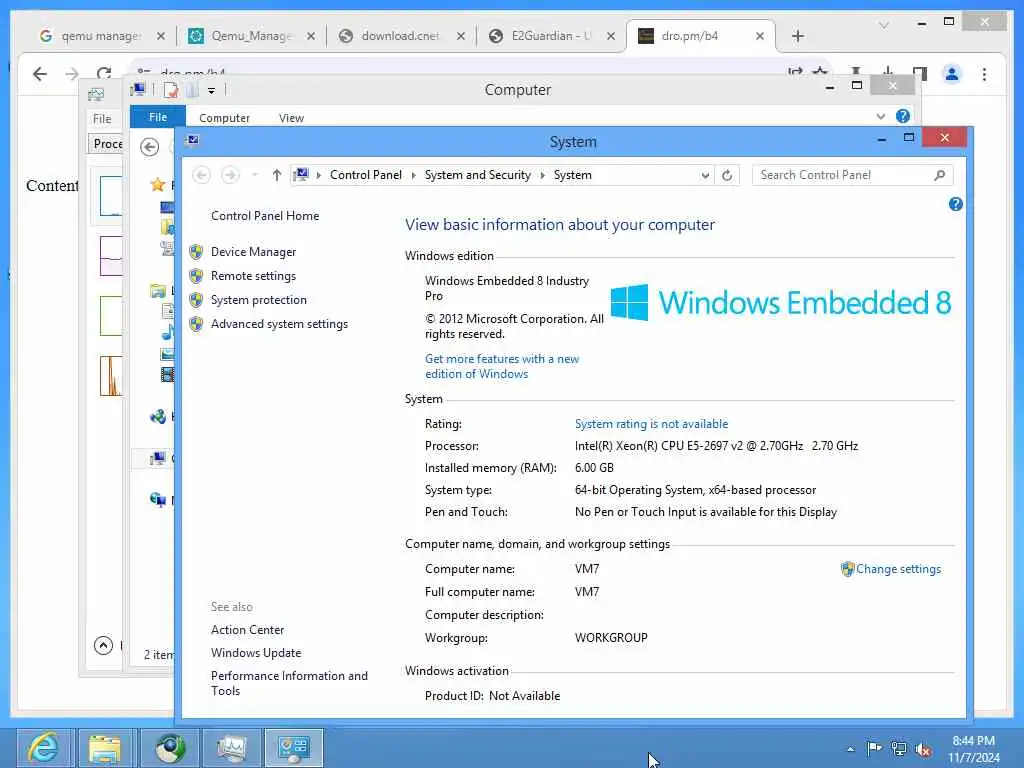
Task: Click the Action Center flag tray icon
Action: 874,748
